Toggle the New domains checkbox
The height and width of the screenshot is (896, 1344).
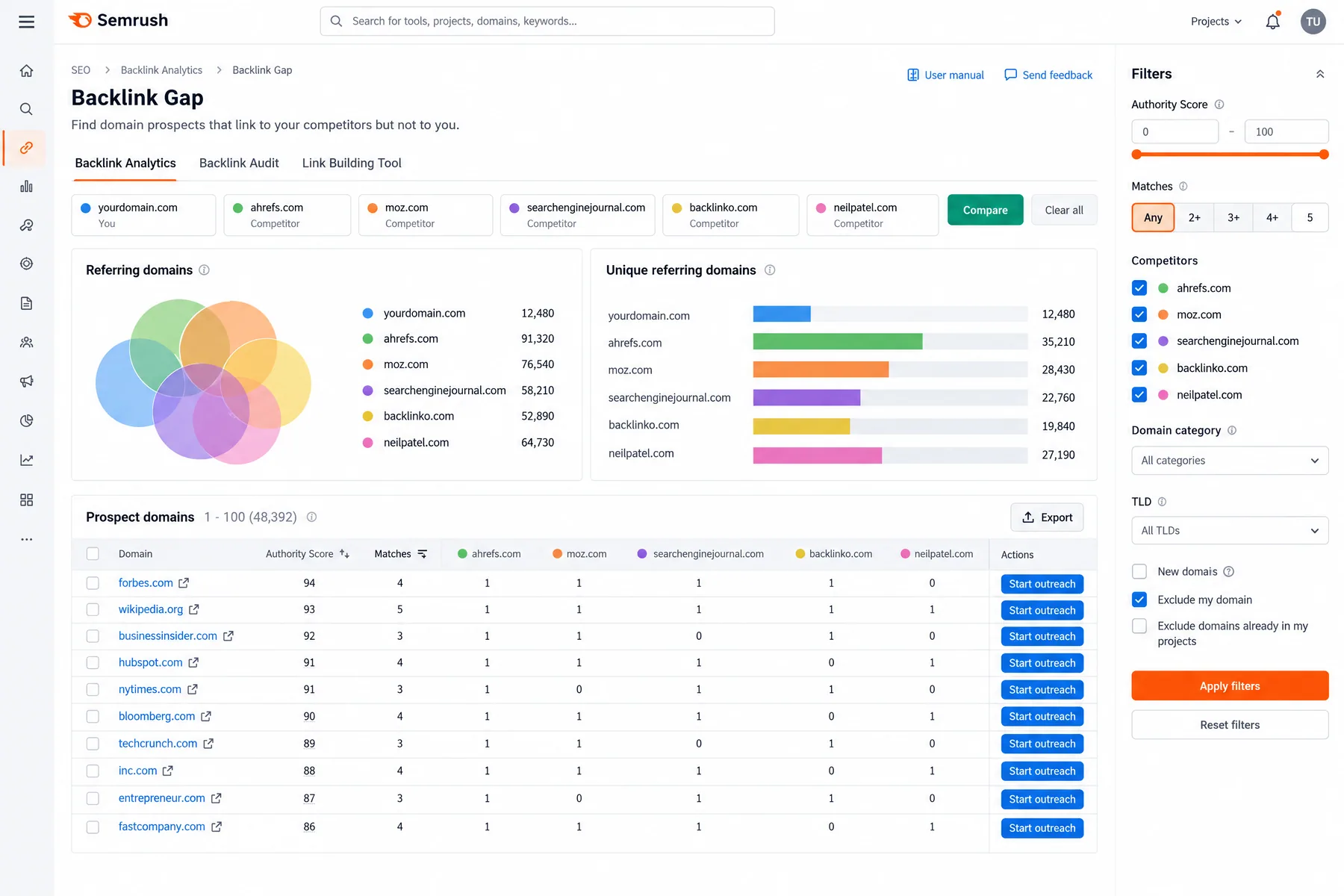pos(1139,572)
